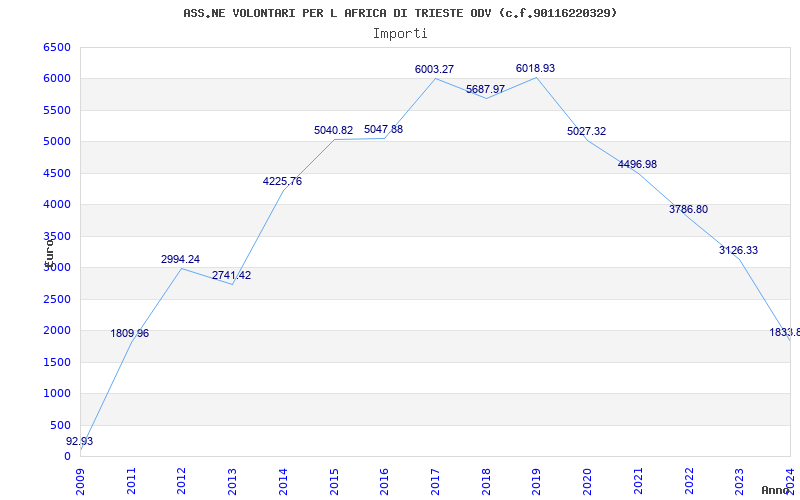Select the 6003.27 data label
The image size is (800, 500).
click(x=434, y=69)
